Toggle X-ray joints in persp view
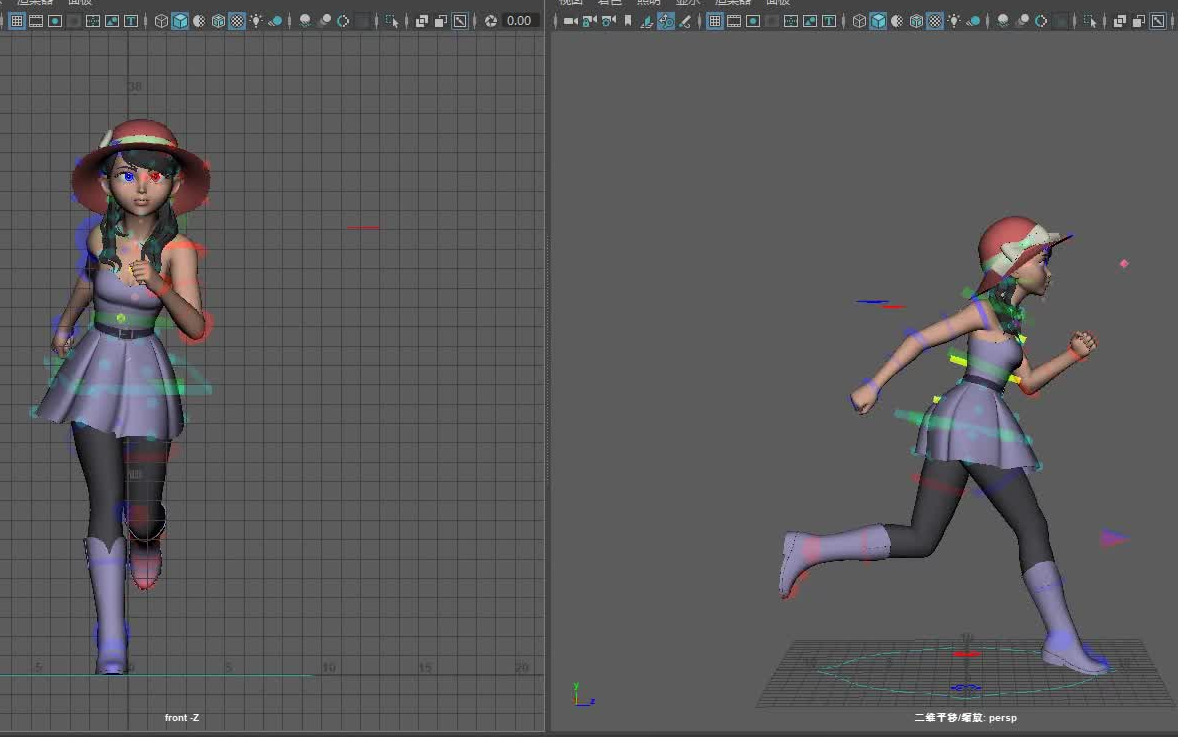 point(1158,21)
